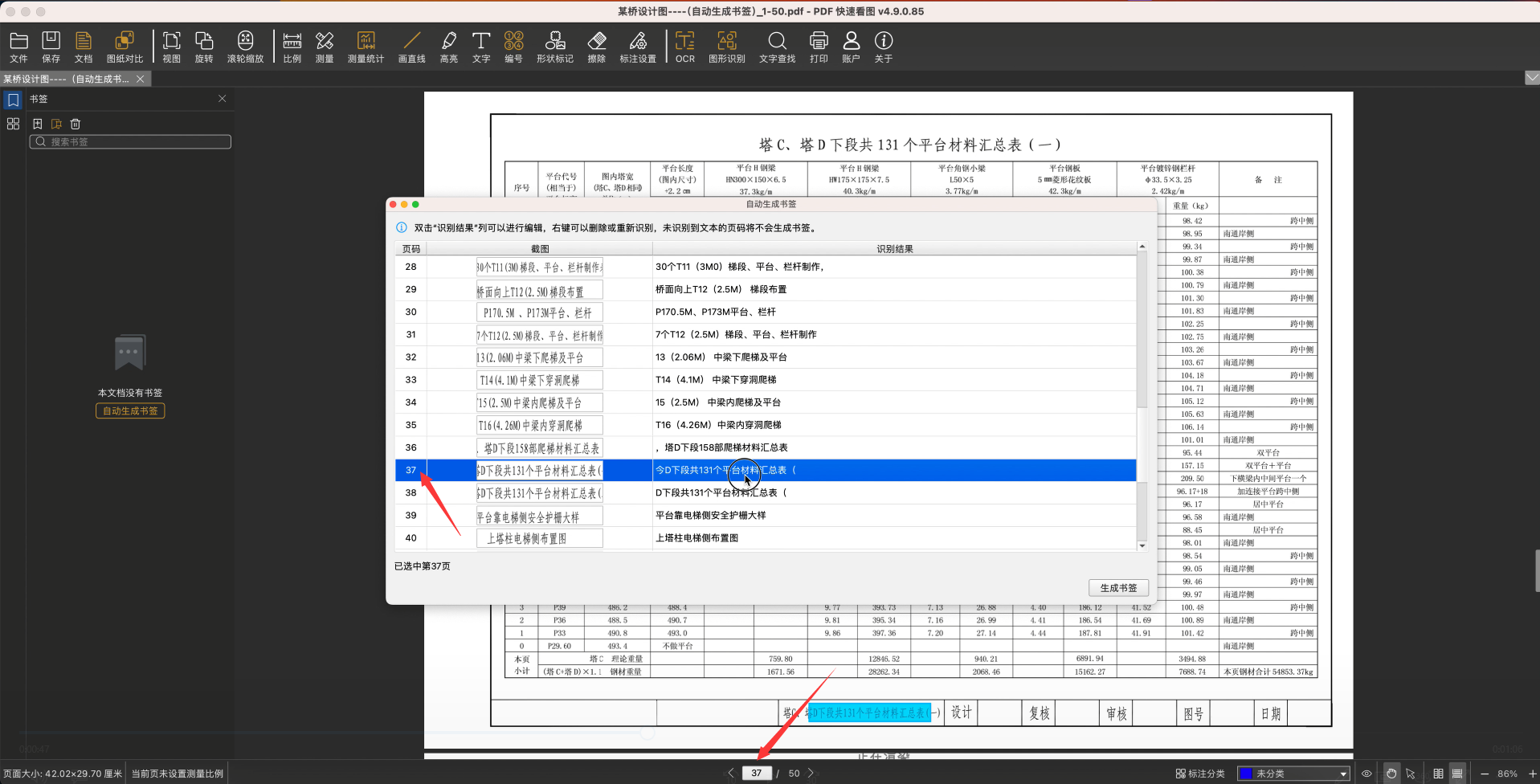Click the orange 自动生成书签 button
This screenshot has height=784, width=1540.
pyautogui.click(x=130, y=410)
